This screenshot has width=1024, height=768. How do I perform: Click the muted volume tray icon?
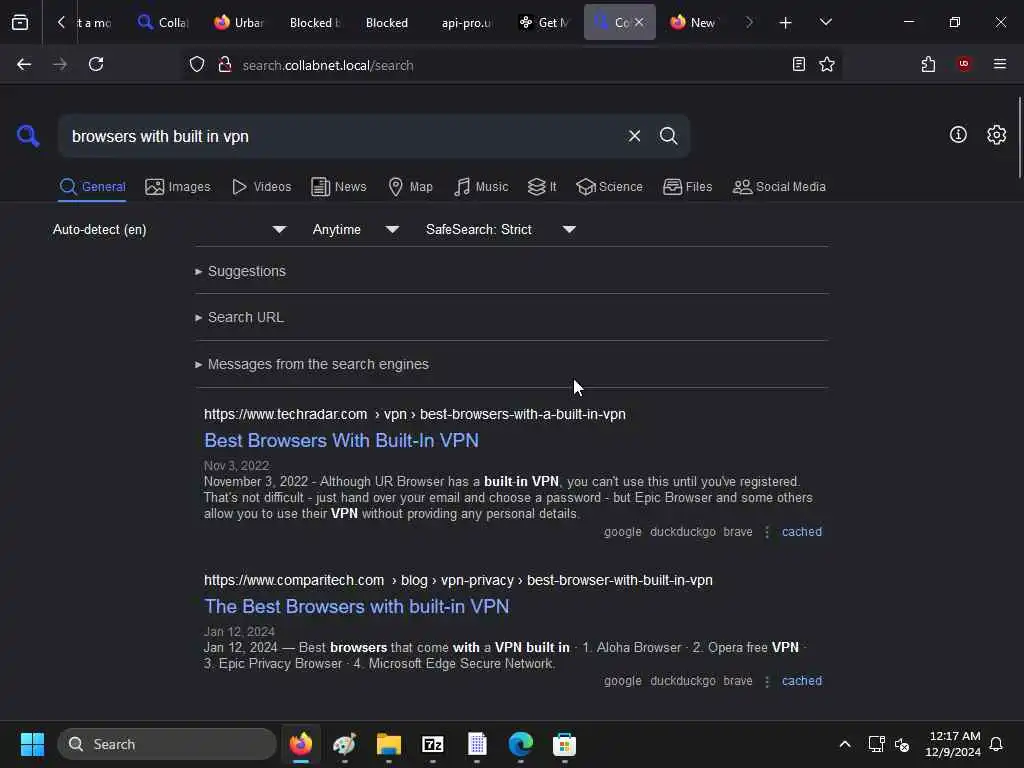[x=902, y=744]
